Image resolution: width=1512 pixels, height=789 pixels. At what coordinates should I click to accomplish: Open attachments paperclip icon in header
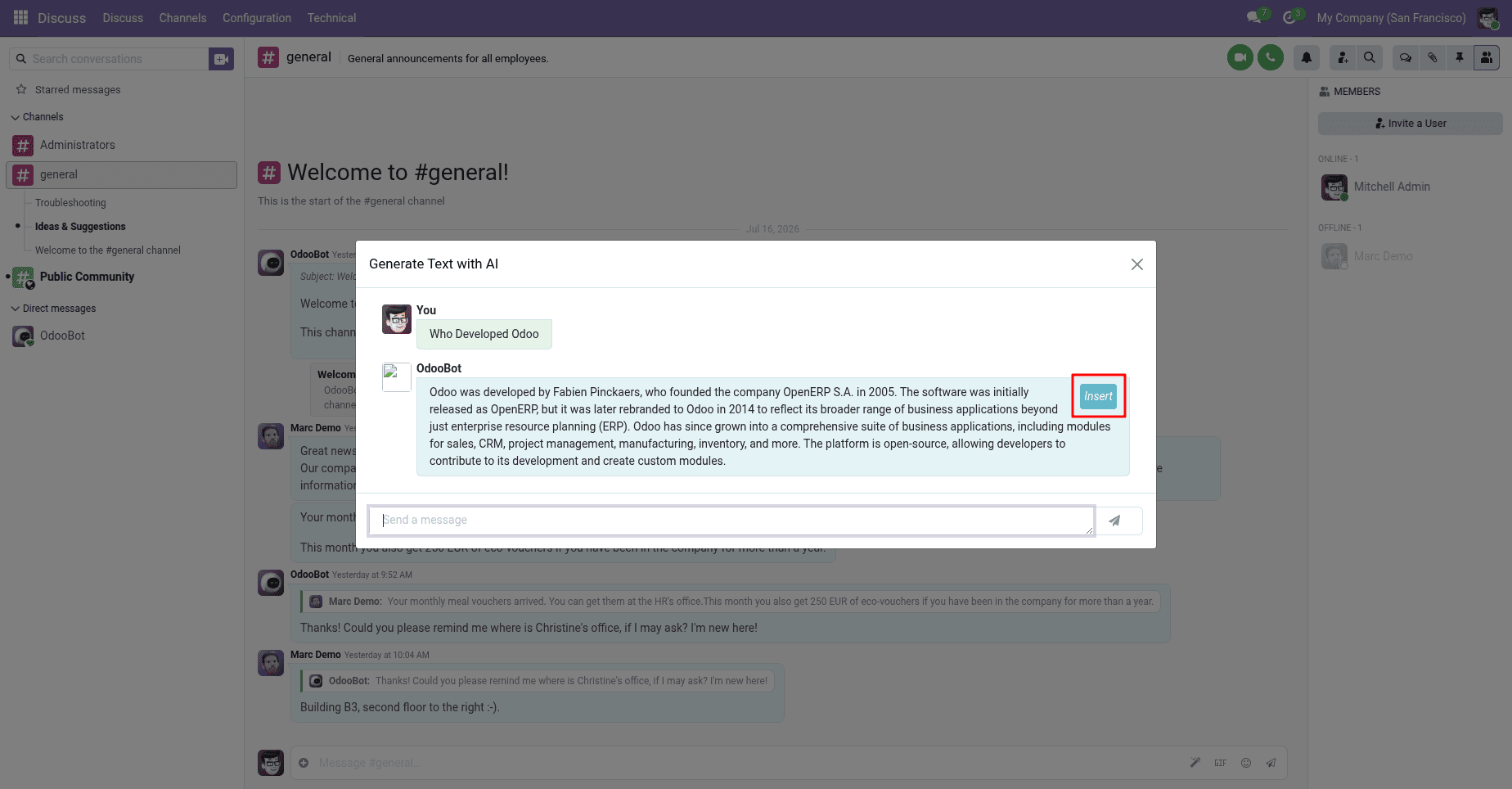[x=1433, y=57]
